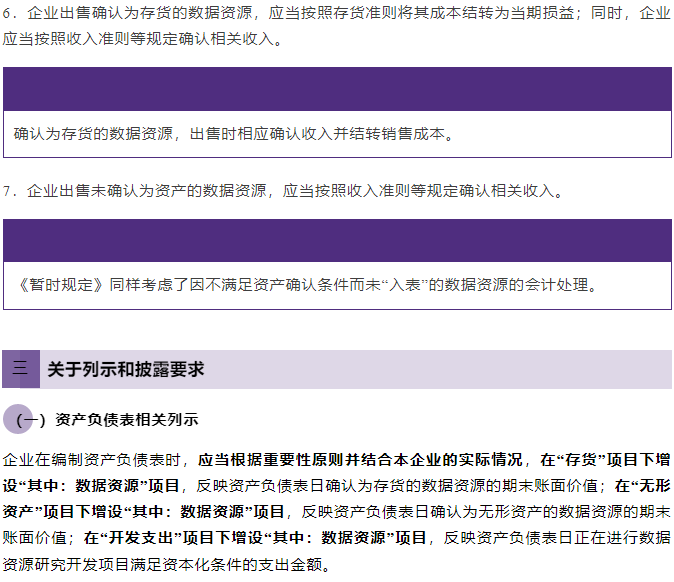Click the first purple header bar under item 6
Image resolution: width=674 pixels, height=582 pixels.
pos(336,89)
